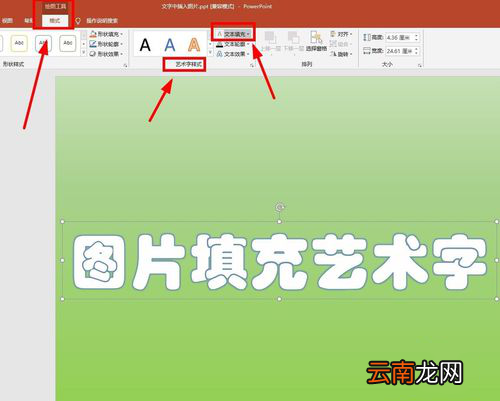
Task: Click the rotation handle above the text box
Action: (280, 207)
